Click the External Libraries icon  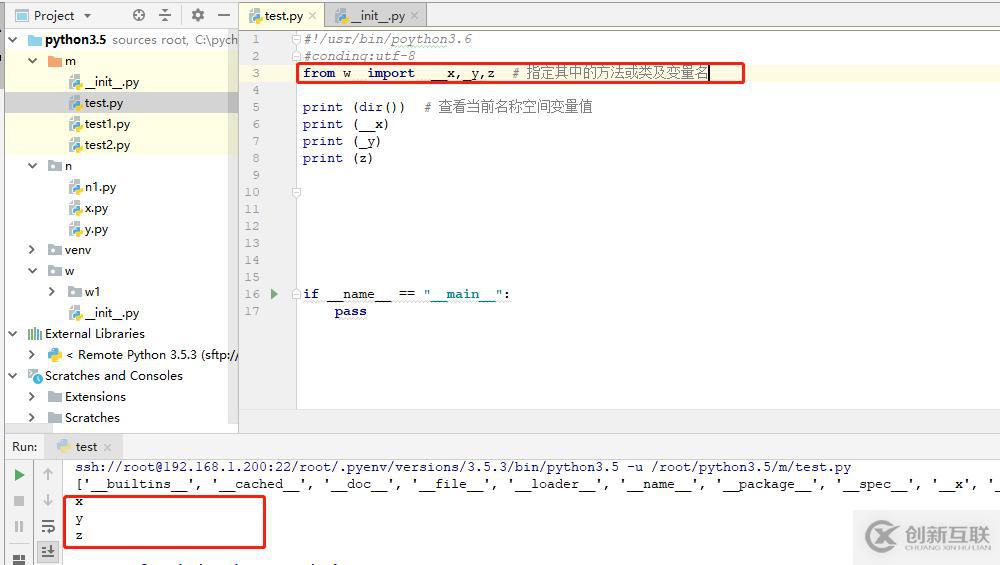point(34,334)
